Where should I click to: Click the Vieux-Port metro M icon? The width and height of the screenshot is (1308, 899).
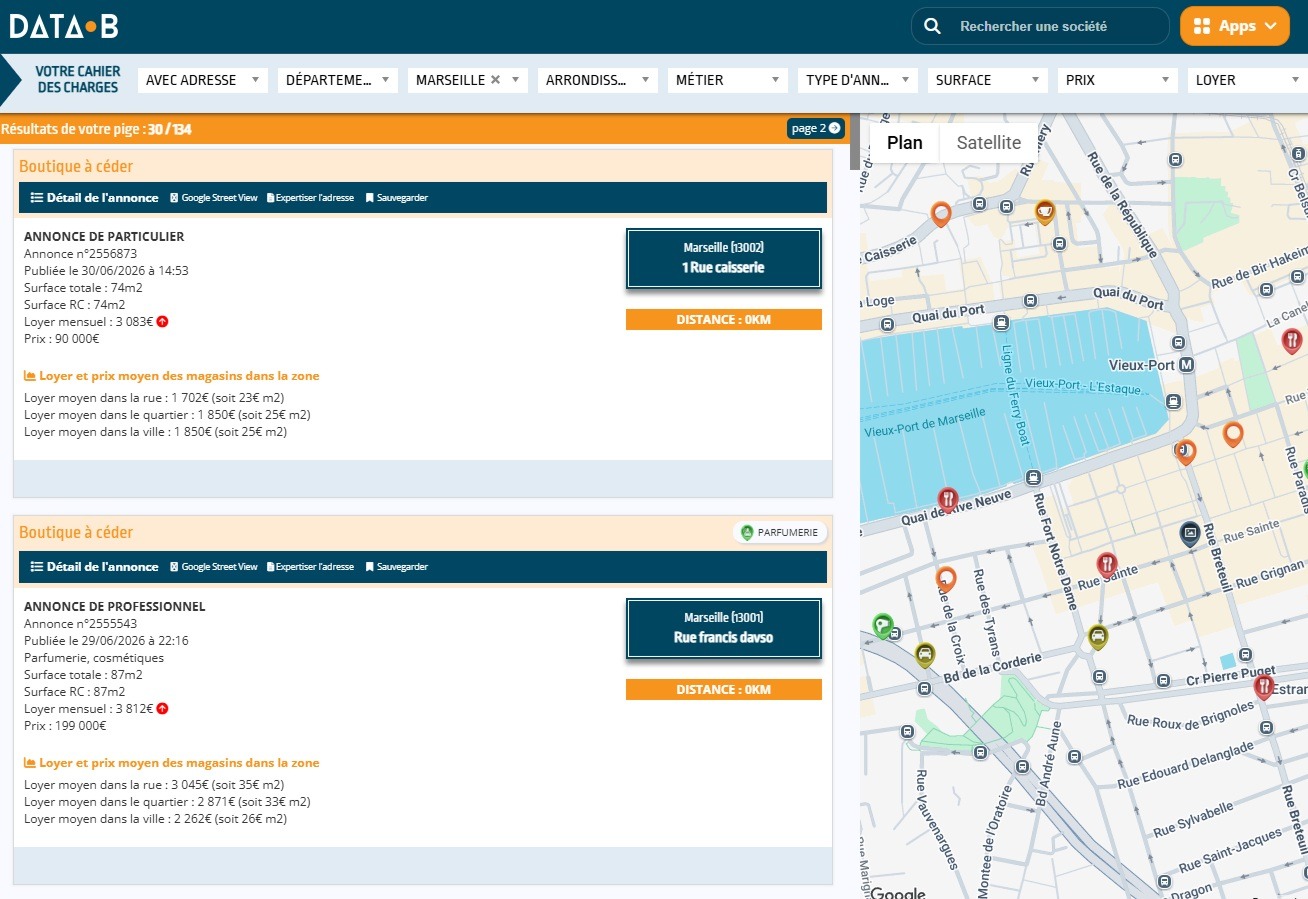pyautogui.click(x=1187, y=365)
